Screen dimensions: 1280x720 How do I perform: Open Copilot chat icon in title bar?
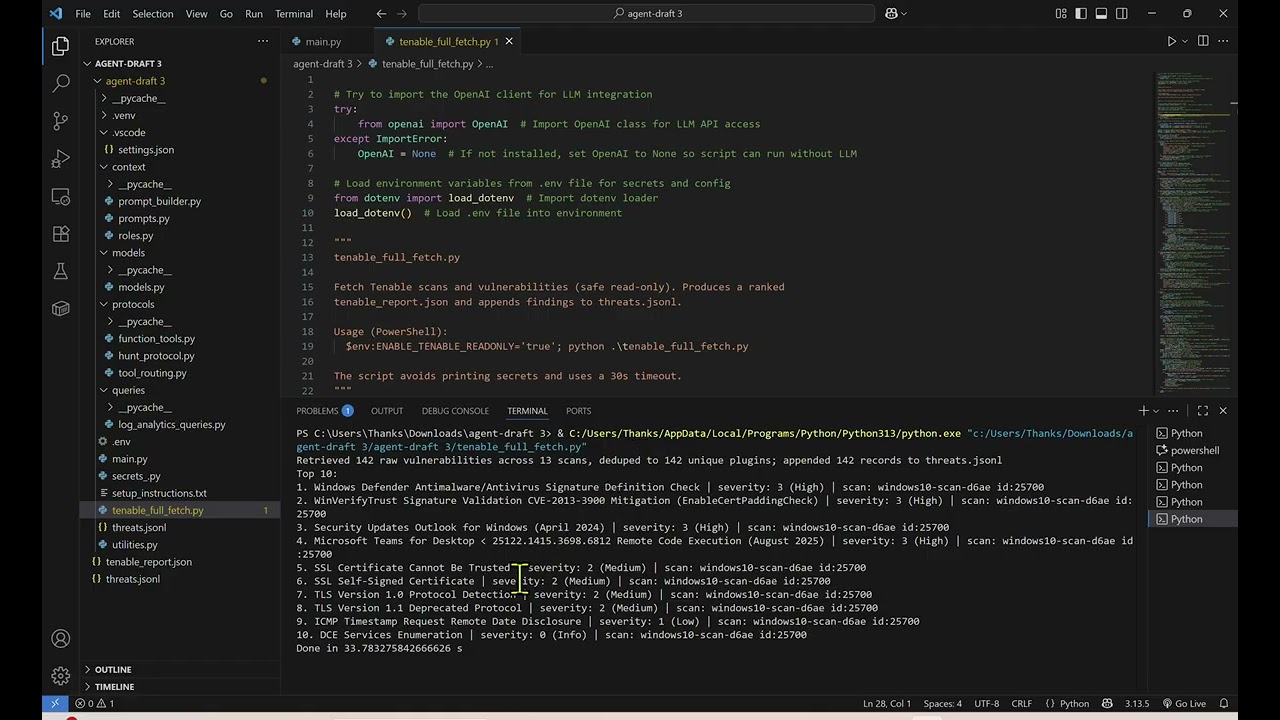tap(893, 14)
